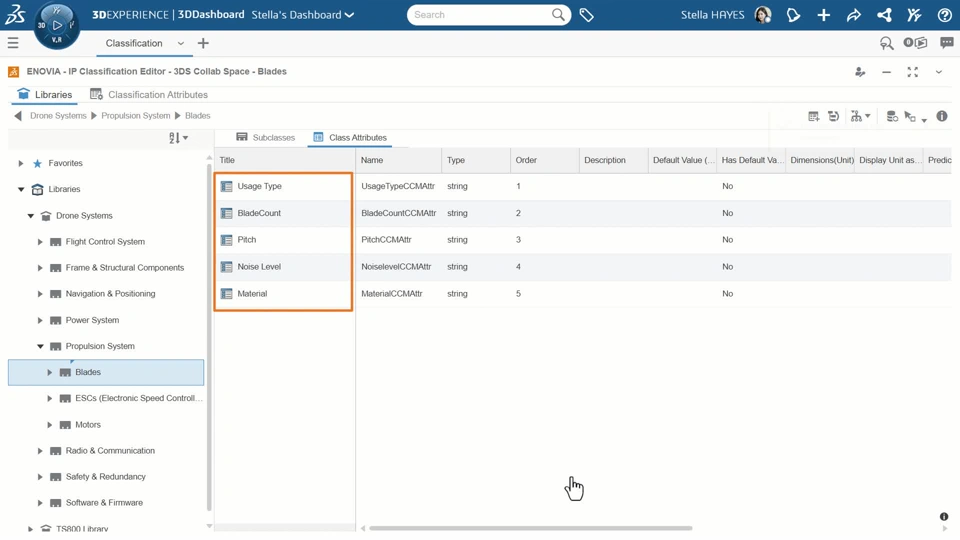Open the tree sort order dropdown
The image size is (960, 540).
[x=178, y=138]
